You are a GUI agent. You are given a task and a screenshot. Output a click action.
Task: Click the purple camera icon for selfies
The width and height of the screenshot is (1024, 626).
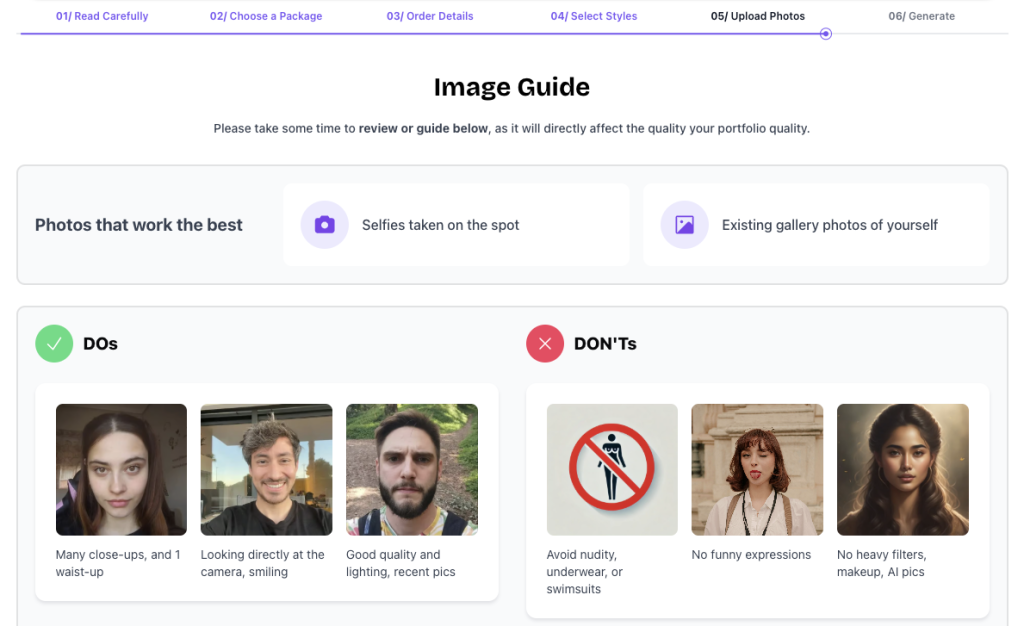(324, 225)
